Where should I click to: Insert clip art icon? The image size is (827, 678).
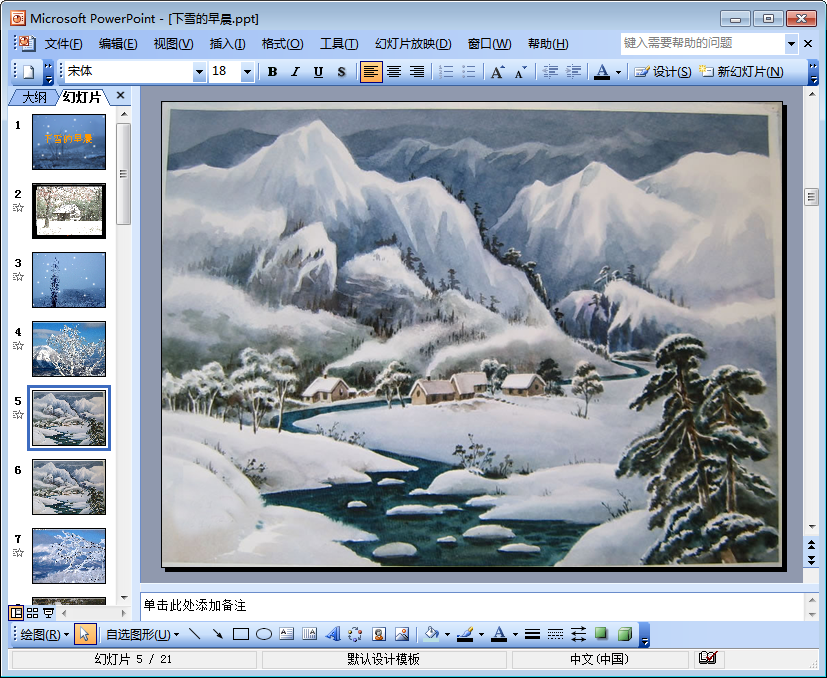379,634
